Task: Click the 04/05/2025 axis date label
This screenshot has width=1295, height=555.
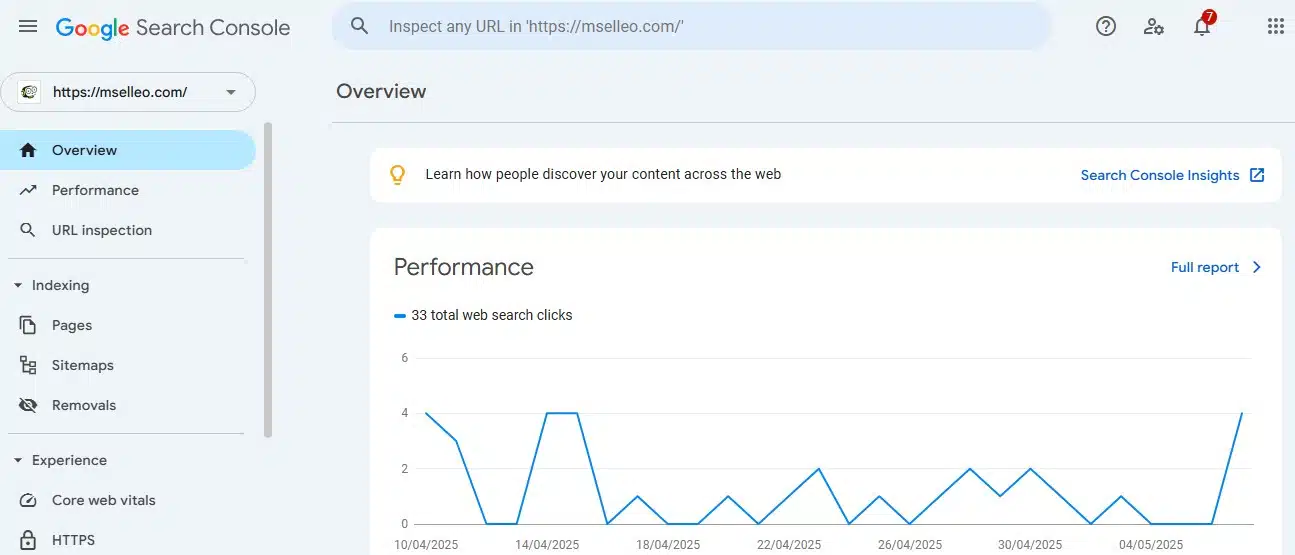Action: pos(1151,545)
